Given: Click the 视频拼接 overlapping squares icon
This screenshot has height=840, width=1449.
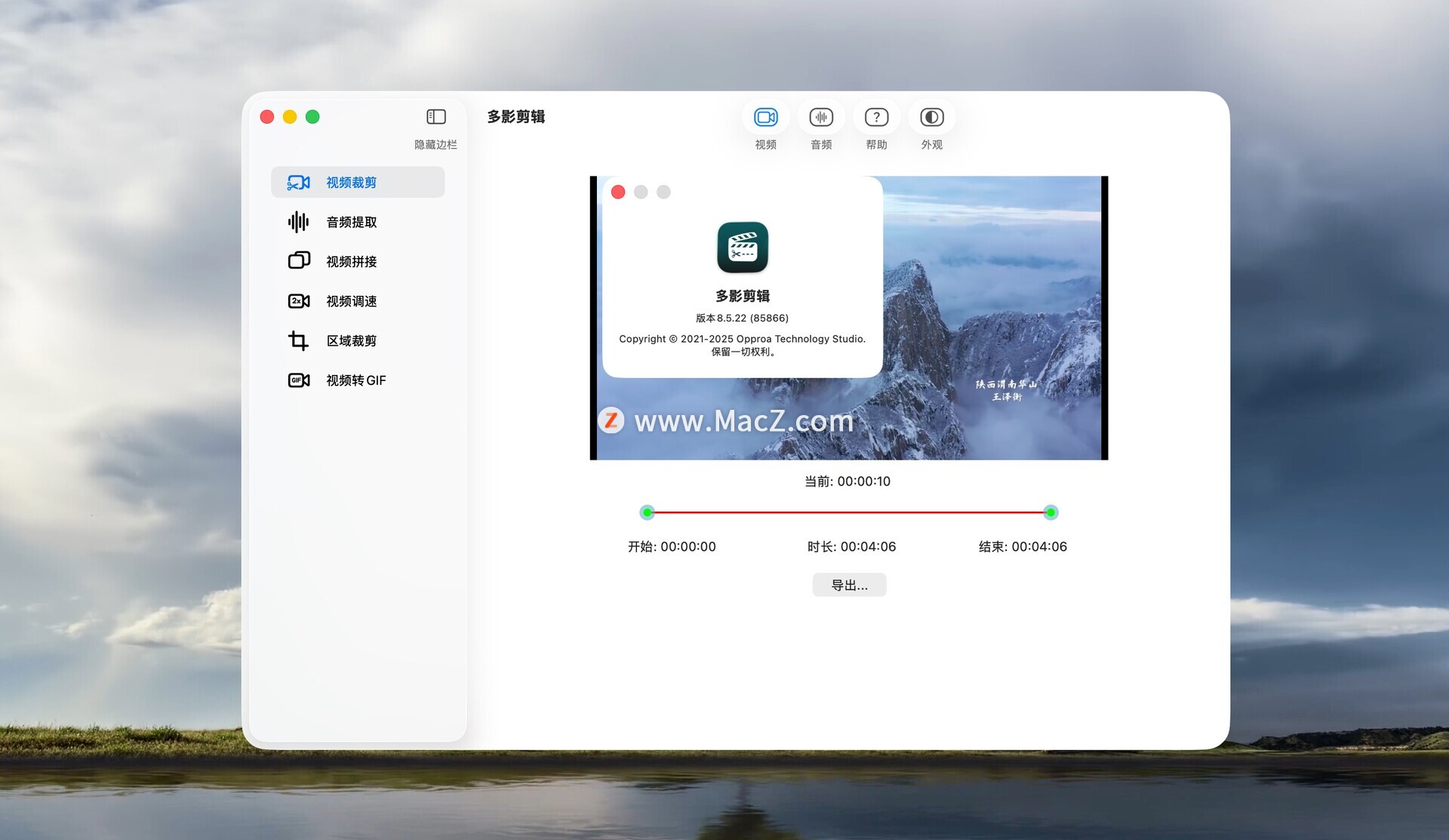Looking at the screenshot, I should click(x=299, y=261).
